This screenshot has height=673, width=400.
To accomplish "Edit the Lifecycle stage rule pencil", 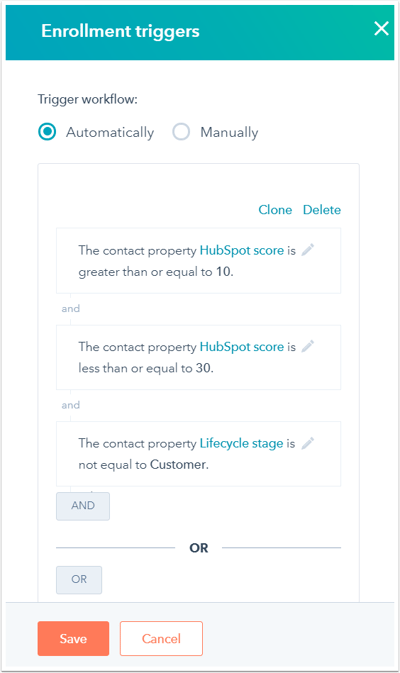I will click(x=308, y=443).
